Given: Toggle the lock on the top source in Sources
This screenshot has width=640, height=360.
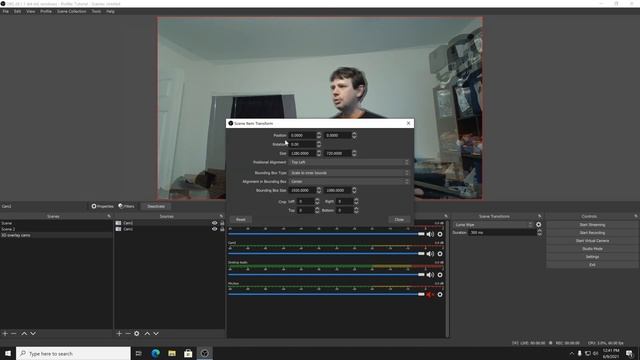Looking at the screenshot, I should click(222, 223).
